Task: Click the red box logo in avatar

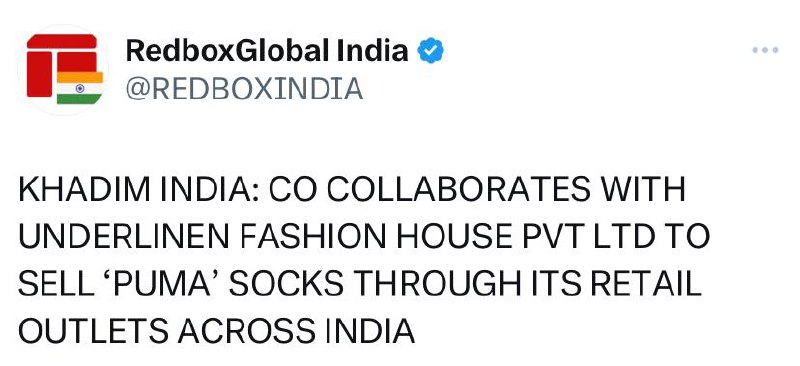Action: click(x=61, y=65)
